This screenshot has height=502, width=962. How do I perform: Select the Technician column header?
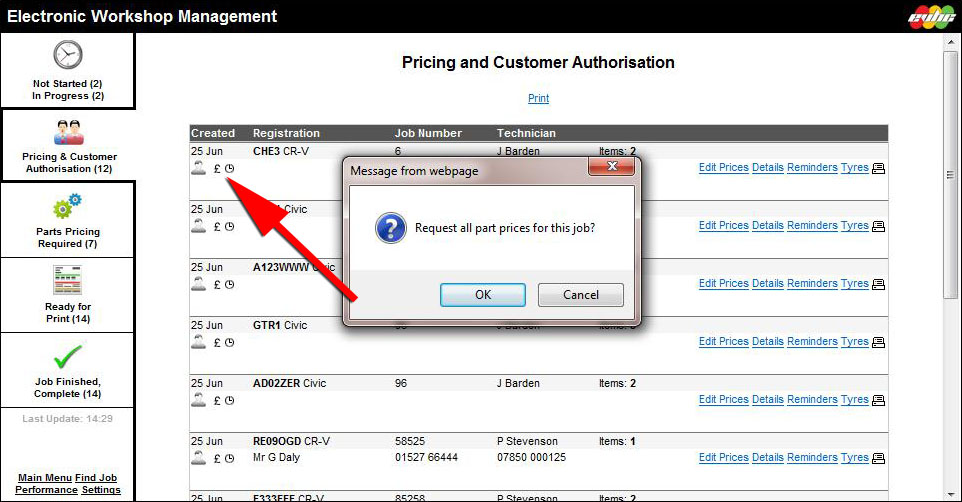[526, 133]
